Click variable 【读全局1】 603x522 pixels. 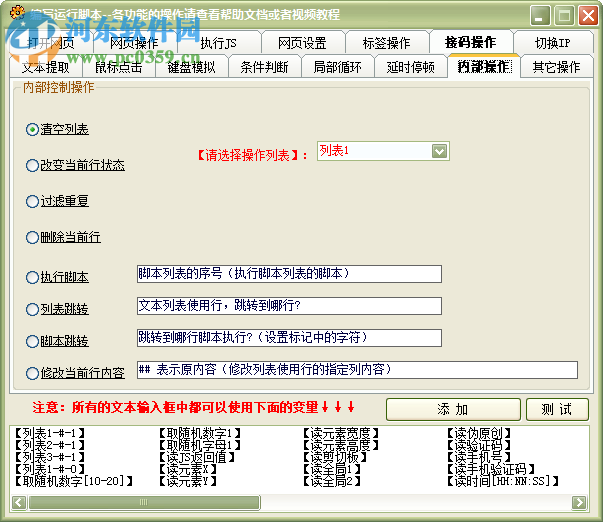coord(332,469)
